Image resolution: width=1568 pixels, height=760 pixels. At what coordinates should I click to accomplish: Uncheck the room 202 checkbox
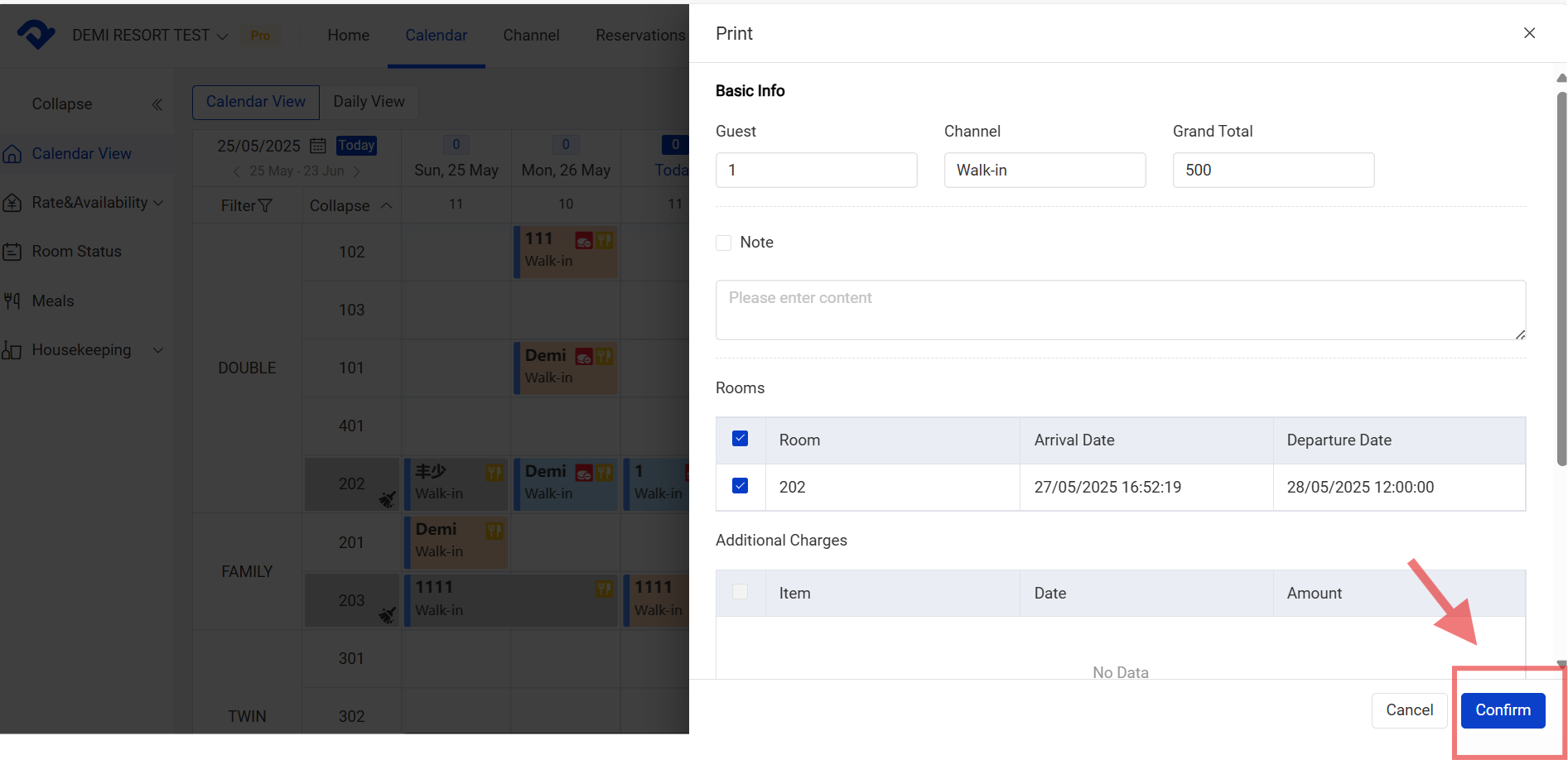click(x=741, y=486)
